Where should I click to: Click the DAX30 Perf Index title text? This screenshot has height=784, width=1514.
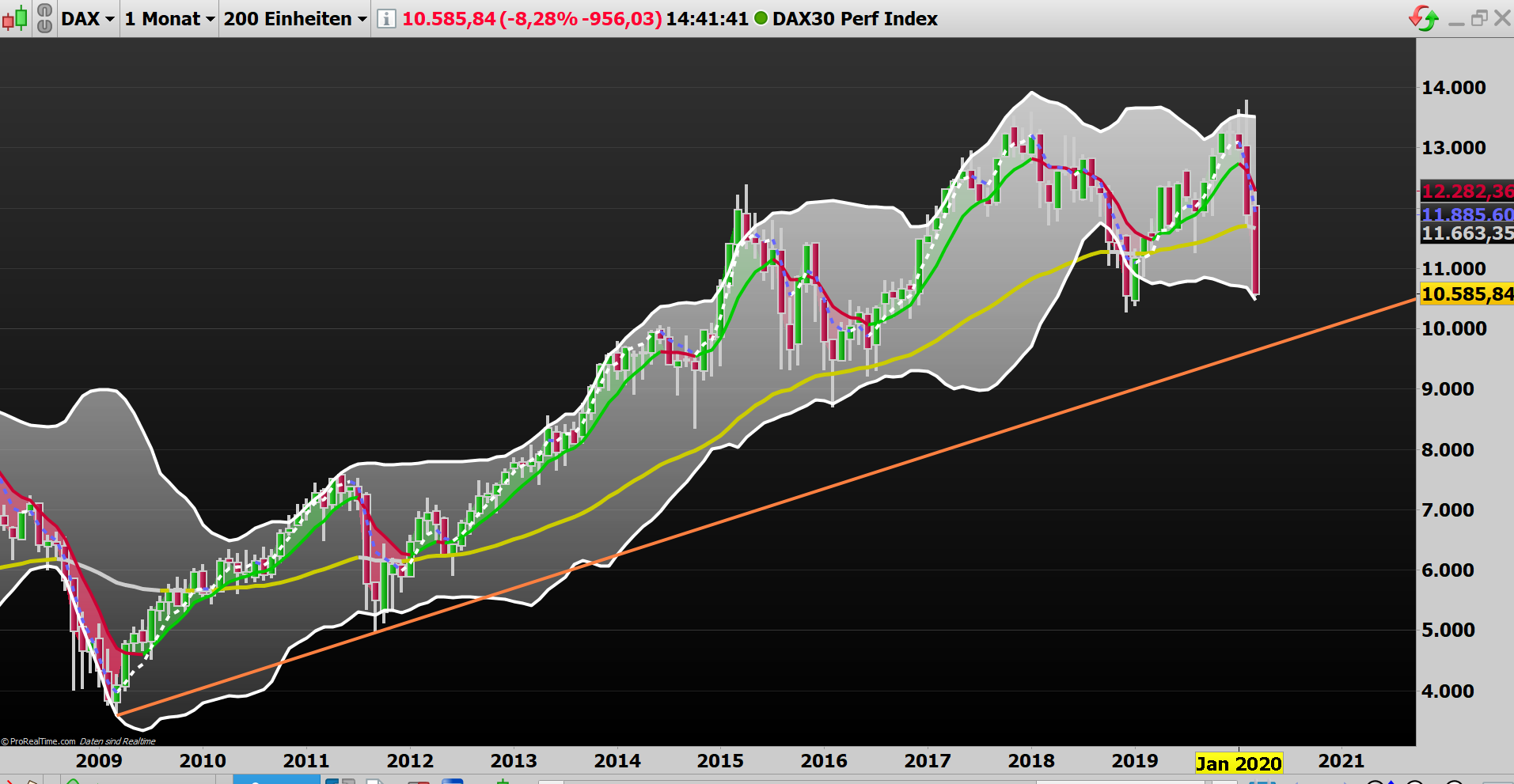[x=856, y=18]
